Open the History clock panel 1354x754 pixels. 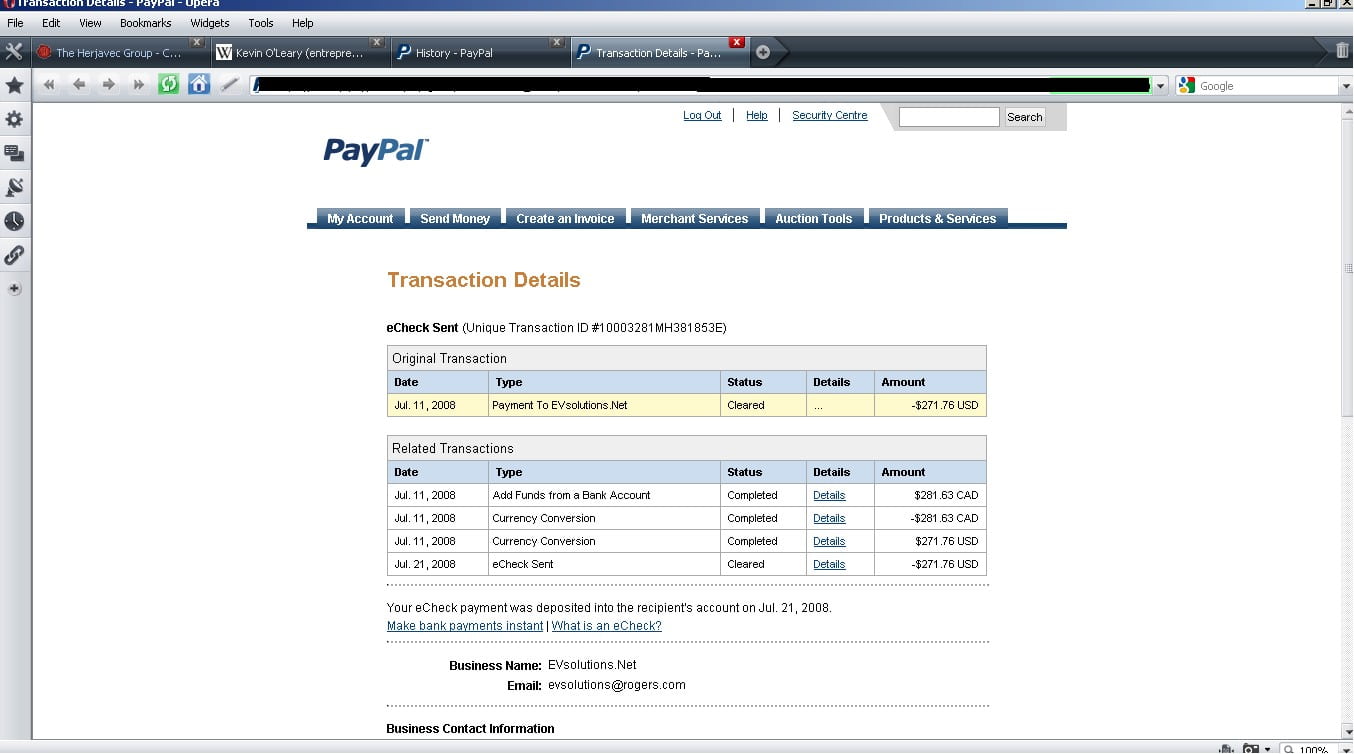pos(14,221)
